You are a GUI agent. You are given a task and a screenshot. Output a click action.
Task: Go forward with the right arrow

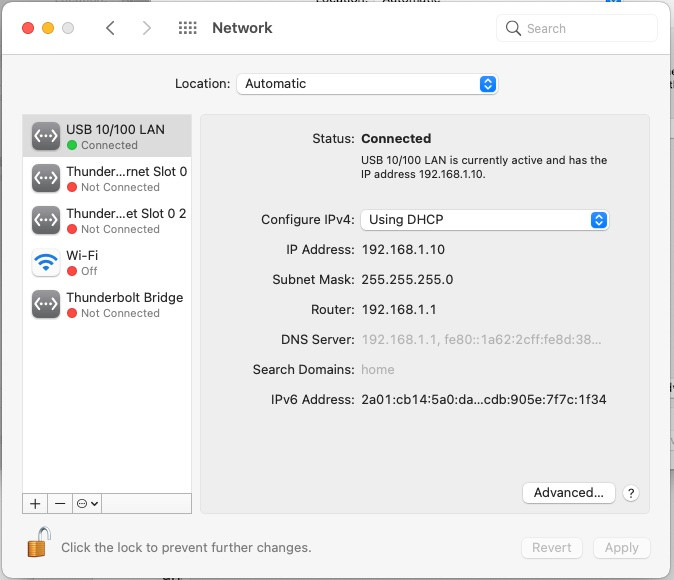(147, 28)
